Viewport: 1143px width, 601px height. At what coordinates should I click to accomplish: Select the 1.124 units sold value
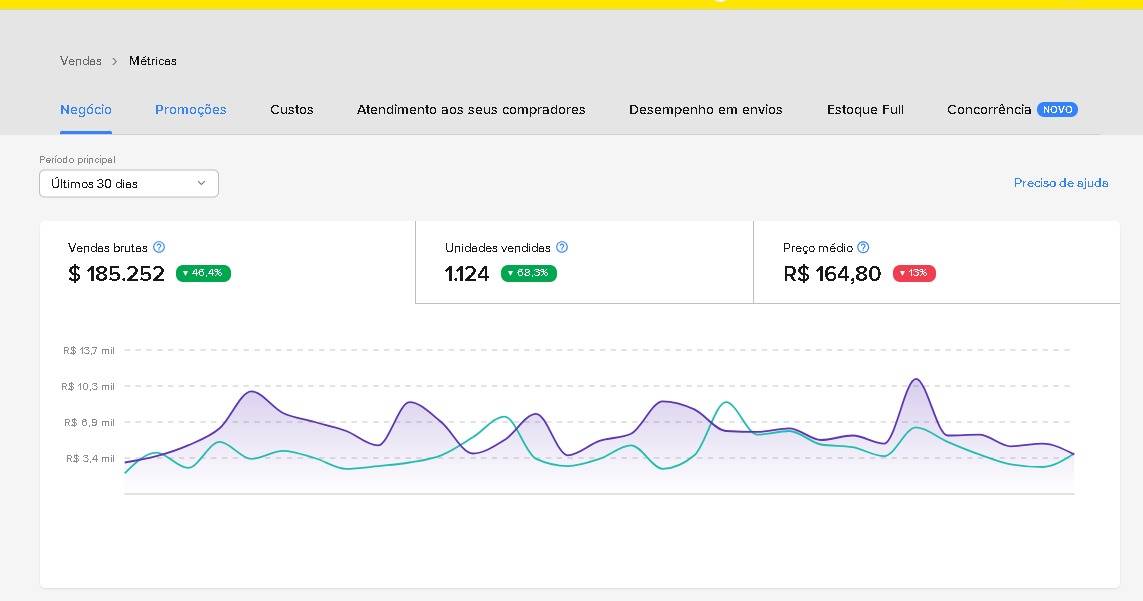467,274
